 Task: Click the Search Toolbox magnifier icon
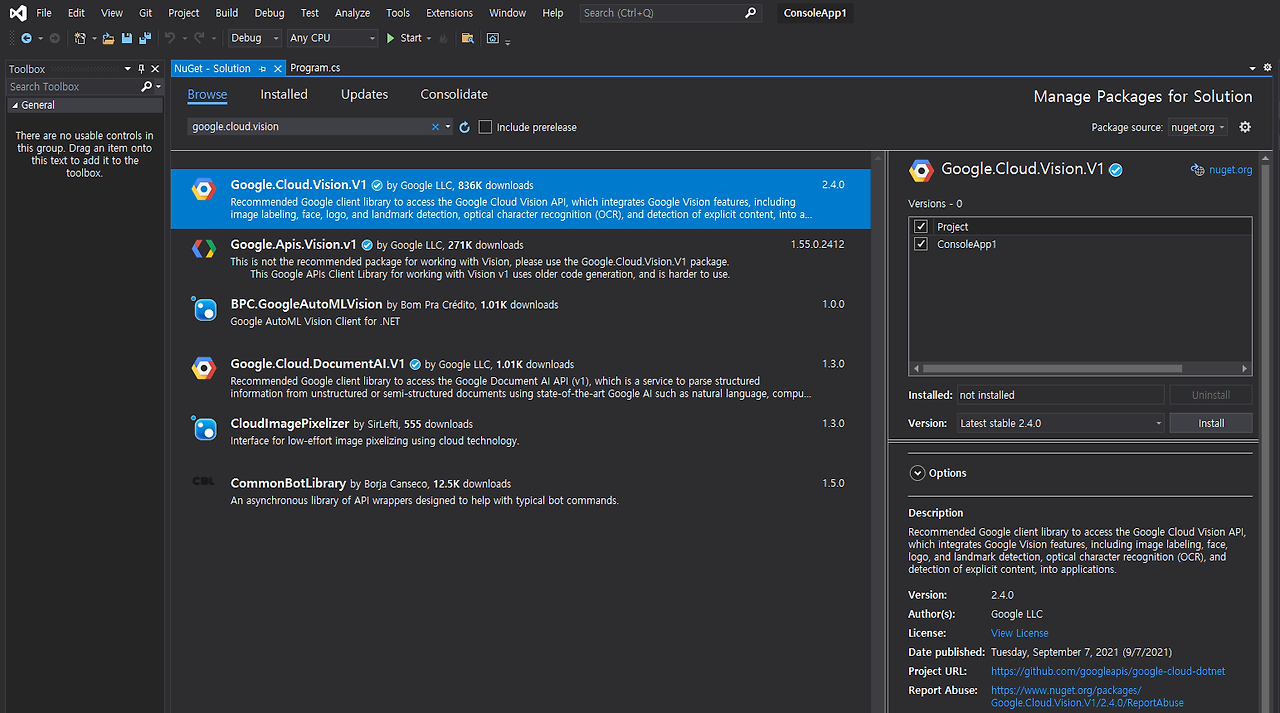tap(146, 87)
